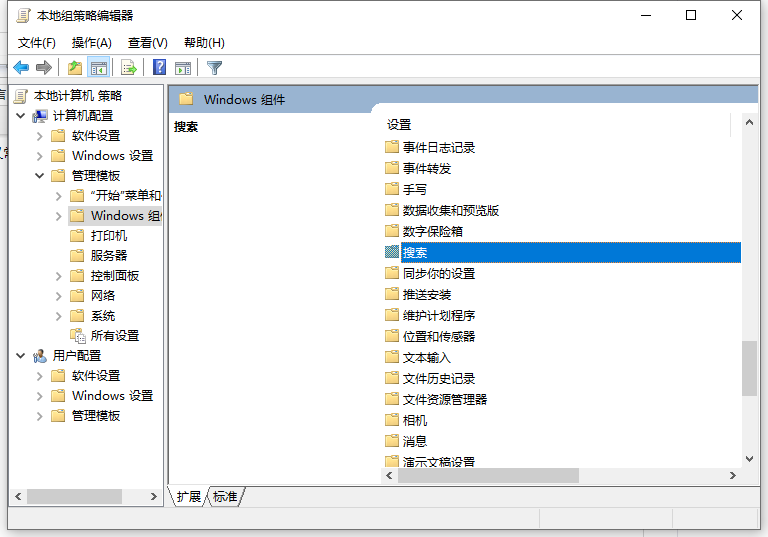Collapse the 用户配置 tree node
The image size is (768, 537).
click(21, 356)
